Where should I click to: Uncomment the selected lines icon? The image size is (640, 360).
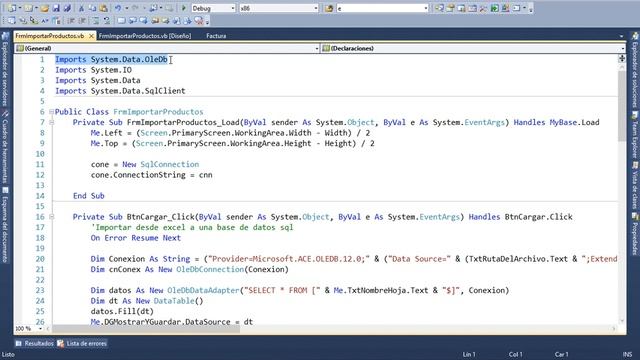[107, 20]
